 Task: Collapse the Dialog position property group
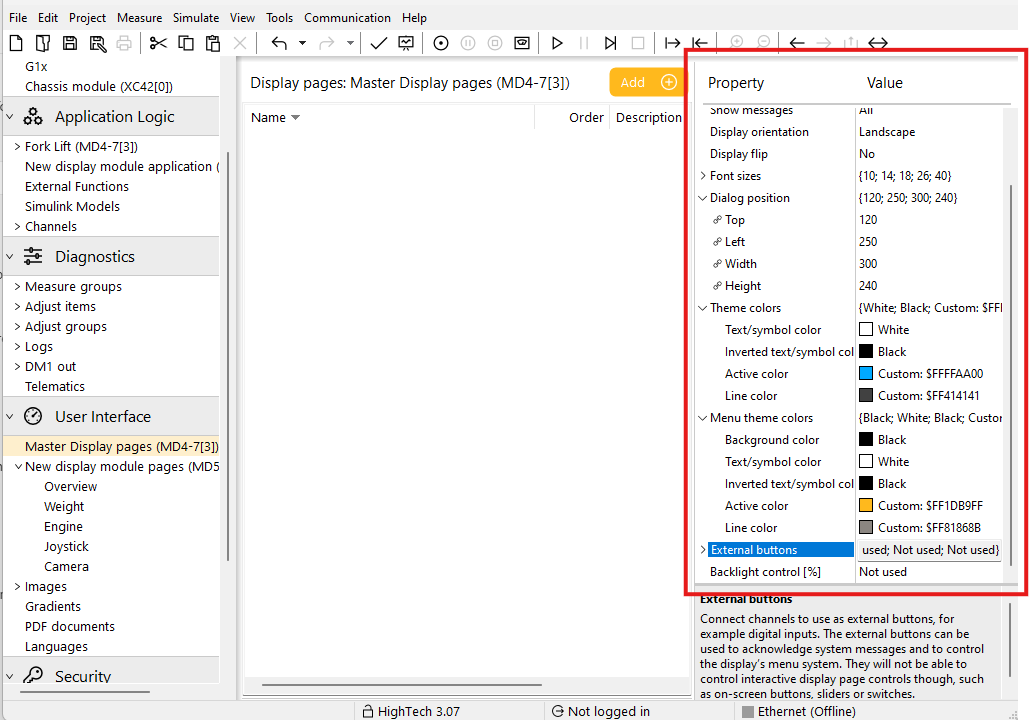[x=703, y=198]
